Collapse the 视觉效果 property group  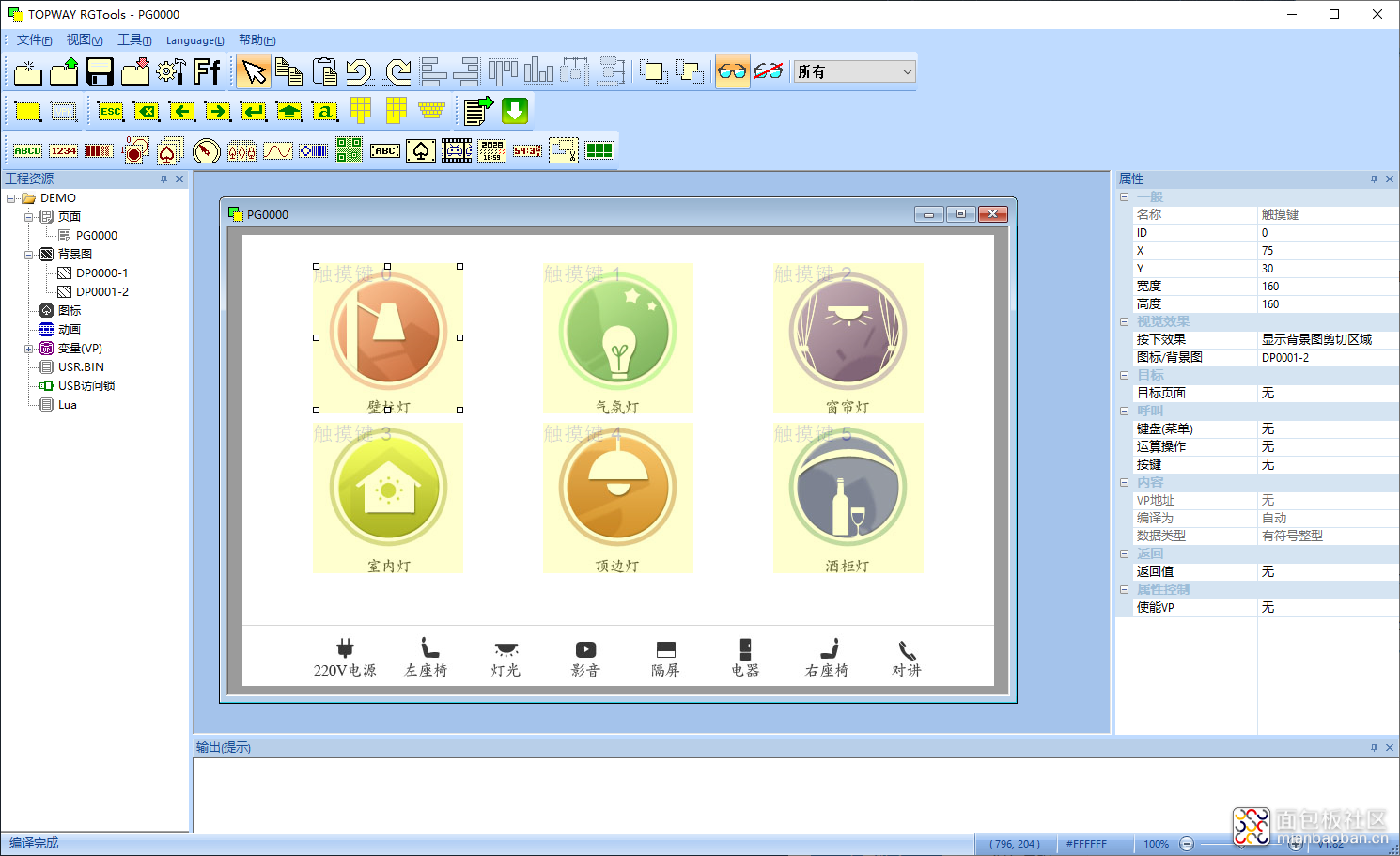click(x=1124, y=321)
